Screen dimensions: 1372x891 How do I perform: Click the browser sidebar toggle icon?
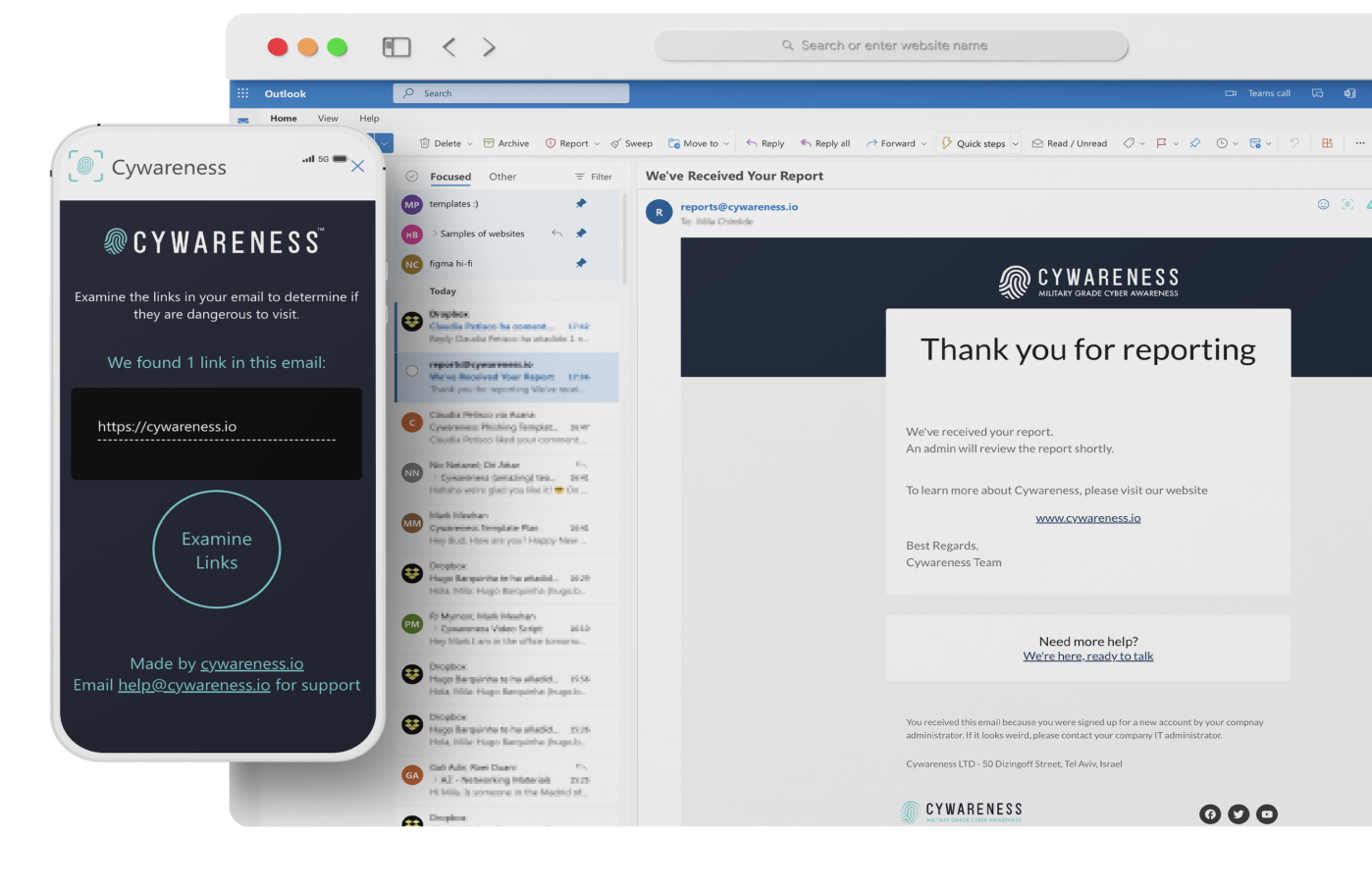coord(396,47)
